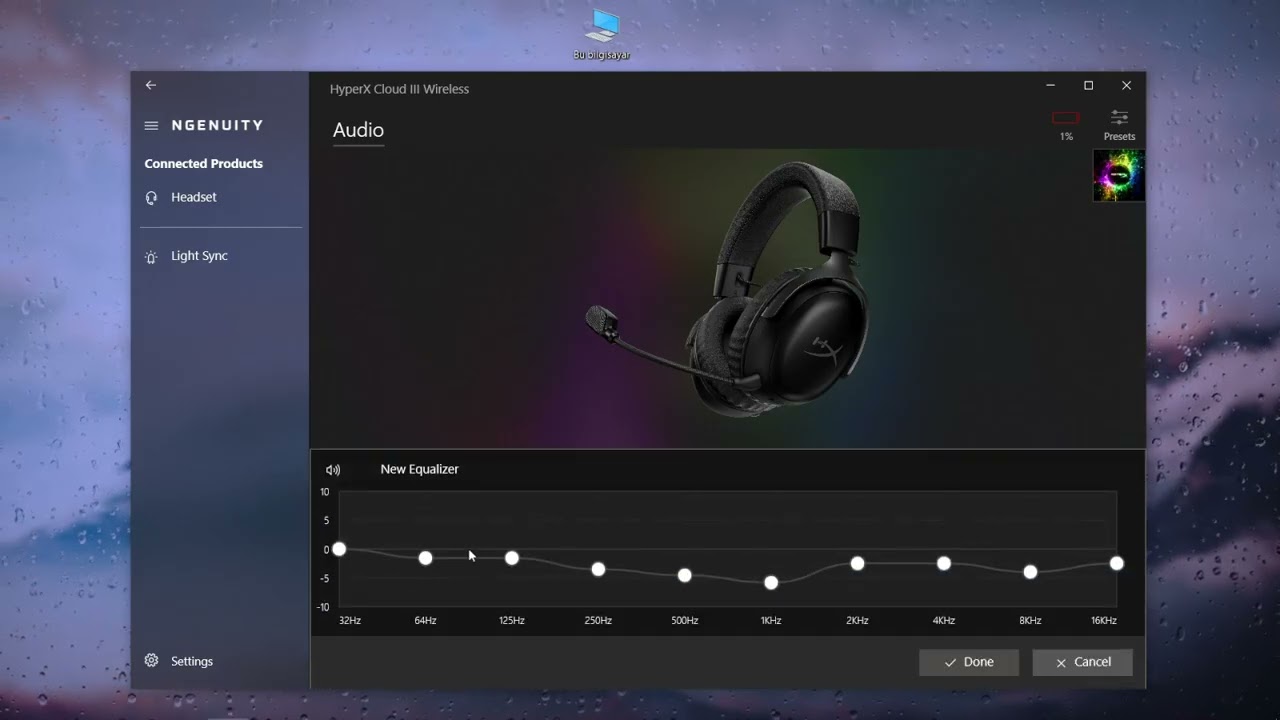
Task: Click the Light Sync bulb icon
Action: 151,257
